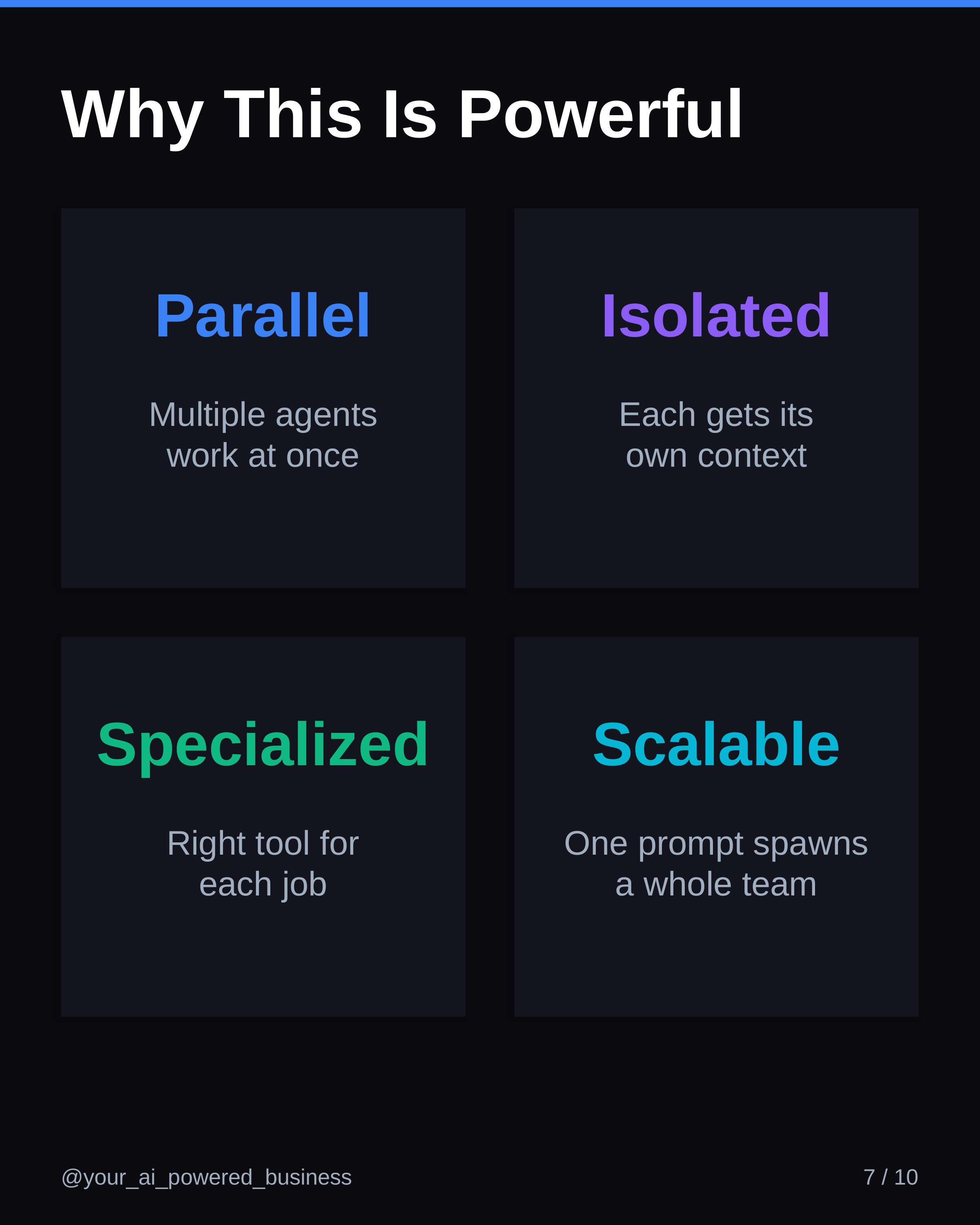Click the blue accent bar at top

tap(490, 3)
